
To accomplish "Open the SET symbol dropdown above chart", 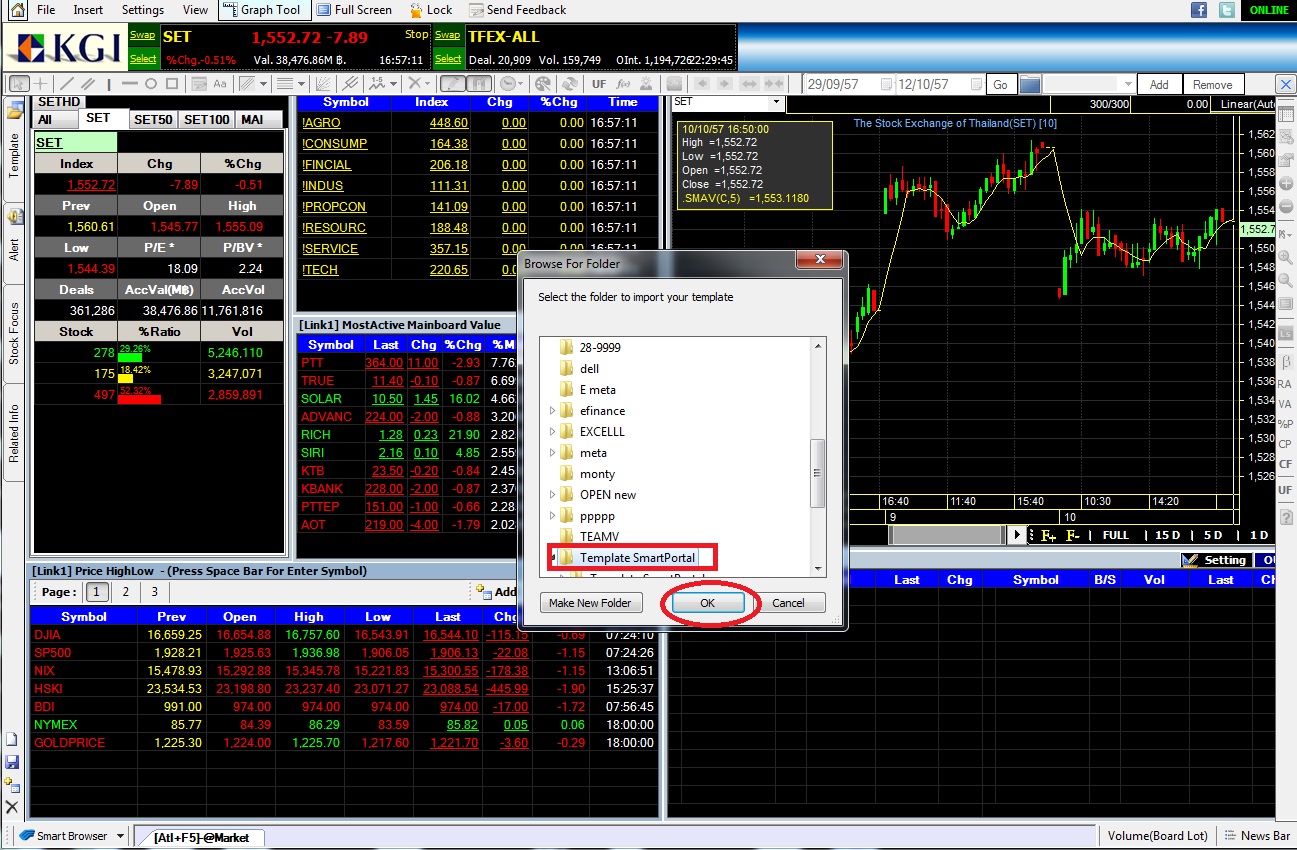I will coord(776,102).
